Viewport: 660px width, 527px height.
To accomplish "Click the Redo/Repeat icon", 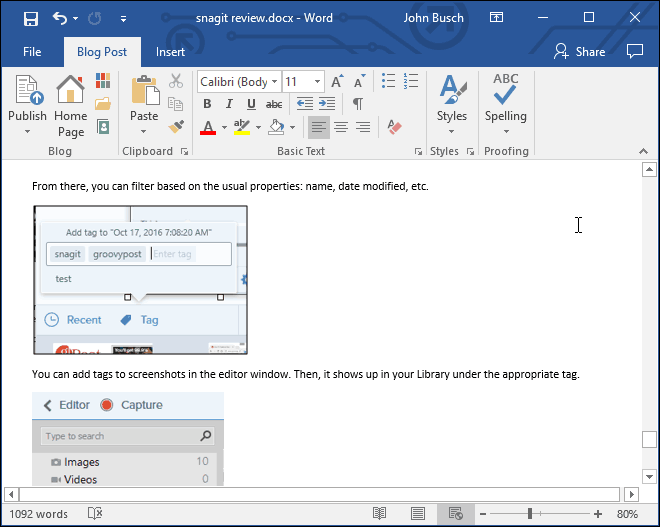I will [x=95, y=18].
